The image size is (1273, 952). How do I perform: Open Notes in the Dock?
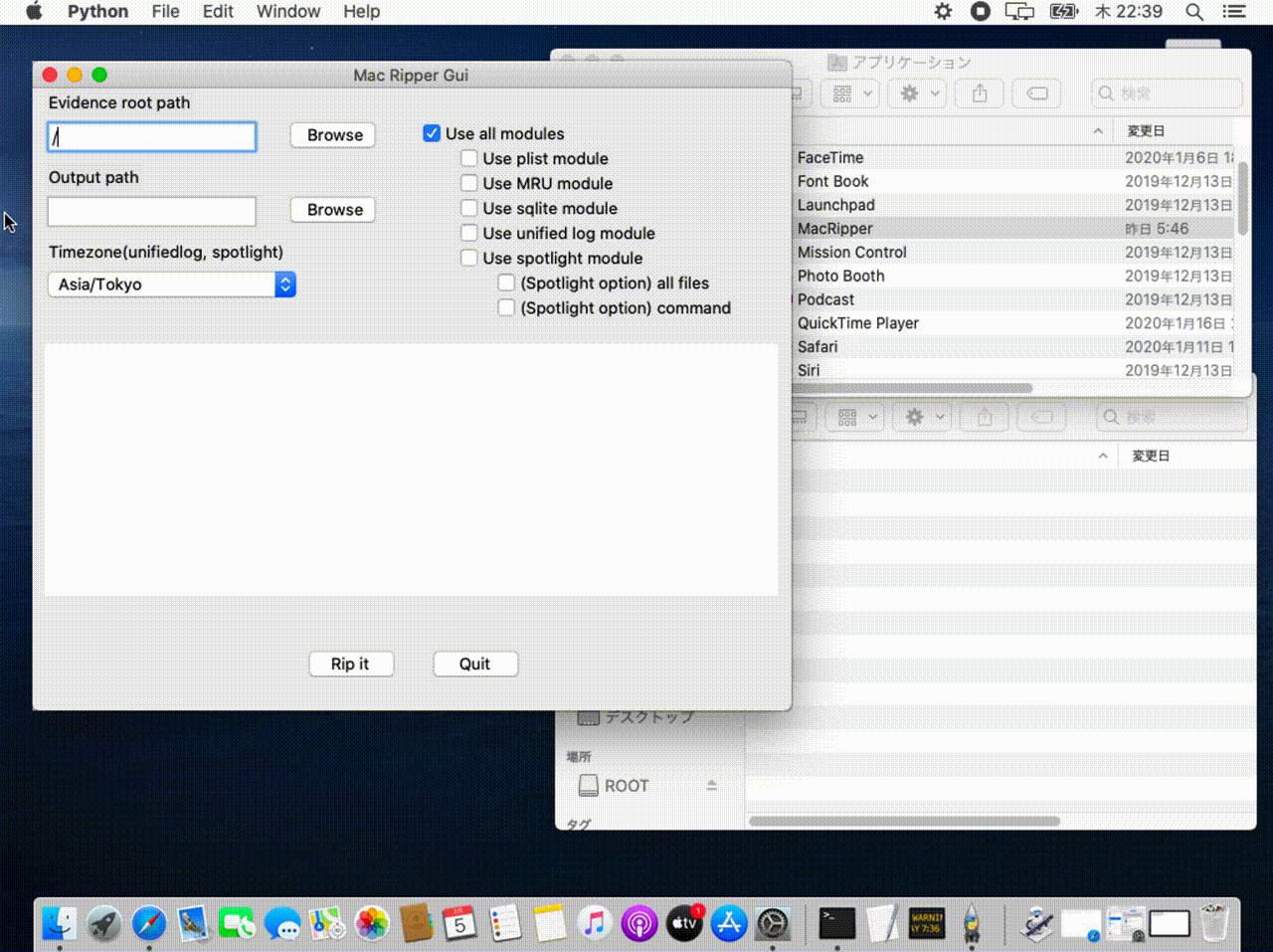(549, 923)
